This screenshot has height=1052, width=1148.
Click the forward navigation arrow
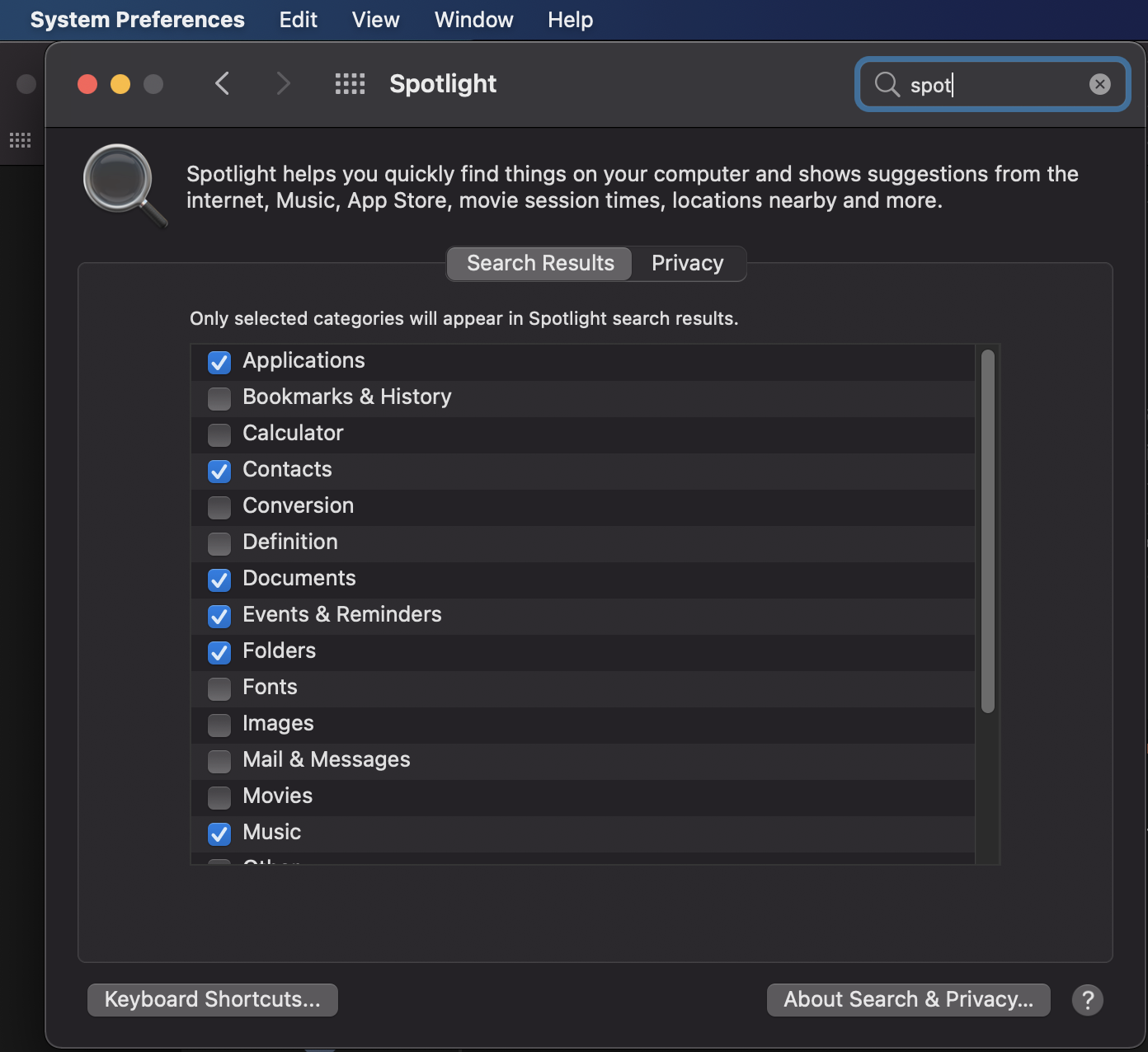(283, 83)
